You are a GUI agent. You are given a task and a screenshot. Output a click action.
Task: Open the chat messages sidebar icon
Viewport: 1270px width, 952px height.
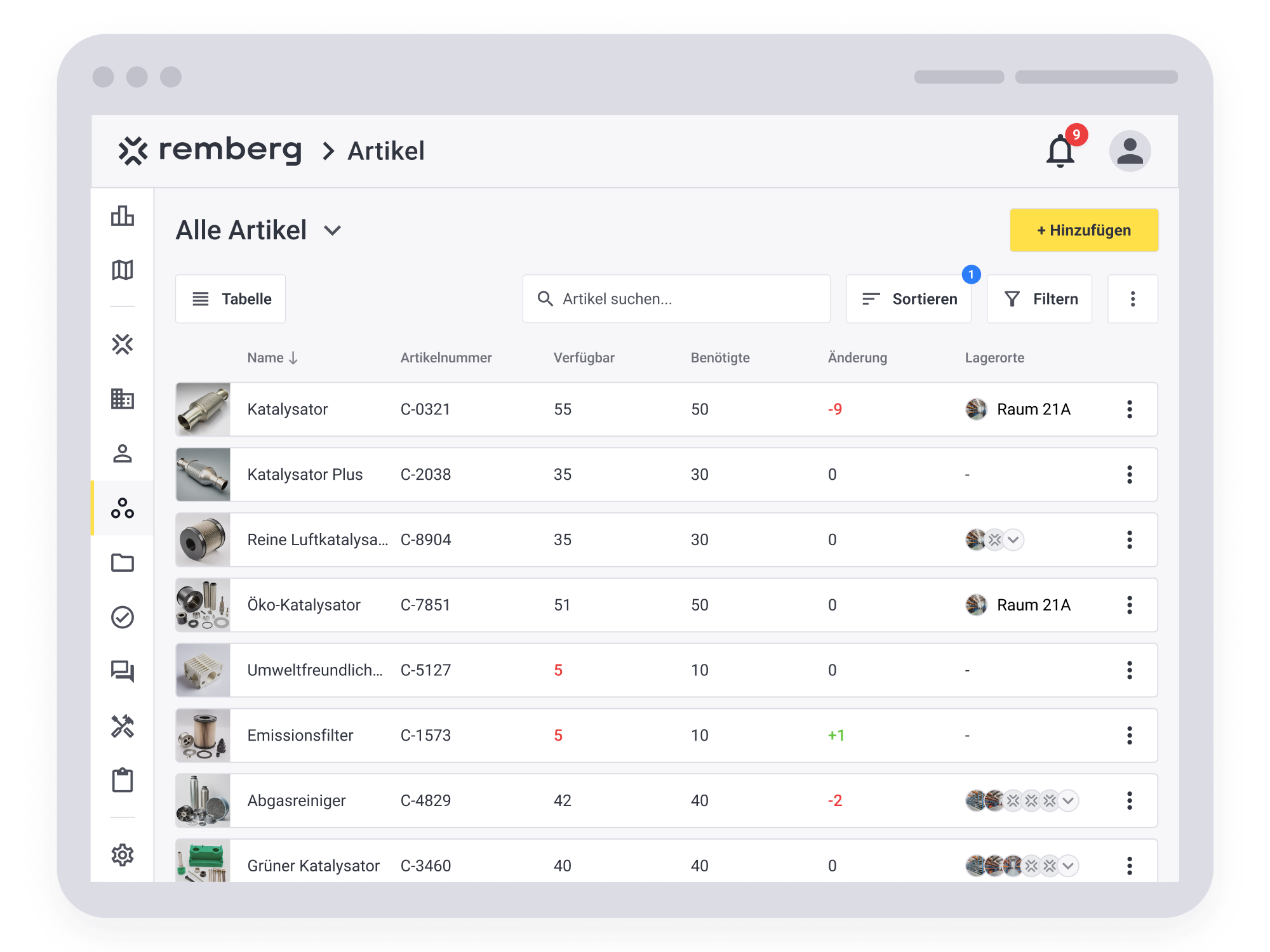(123, 671)
